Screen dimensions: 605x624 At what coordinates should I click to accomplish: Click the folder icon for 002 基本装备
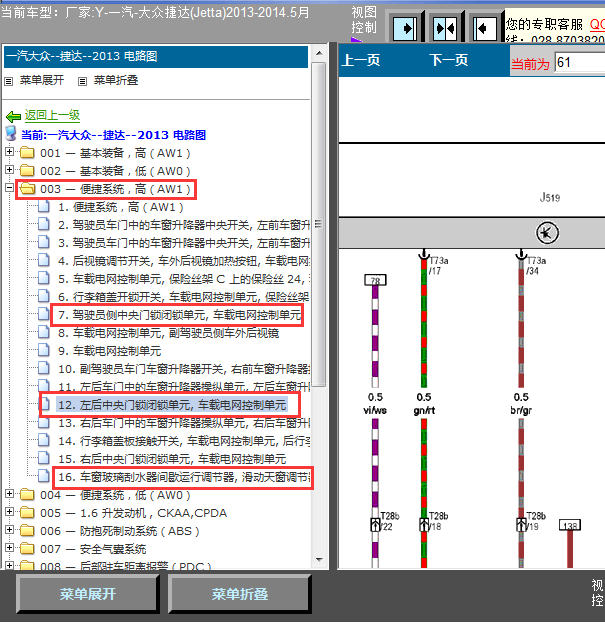pos(27,170)
